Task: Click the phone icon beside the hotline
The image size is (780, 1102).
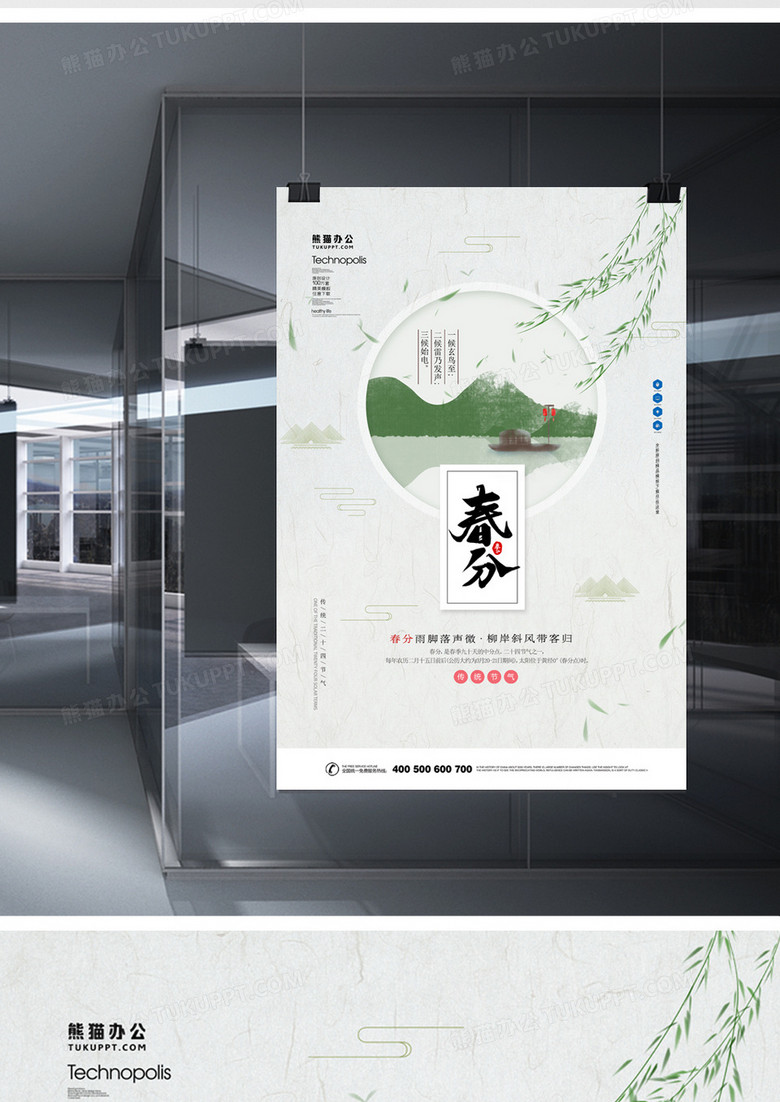Action: [332, 768]
